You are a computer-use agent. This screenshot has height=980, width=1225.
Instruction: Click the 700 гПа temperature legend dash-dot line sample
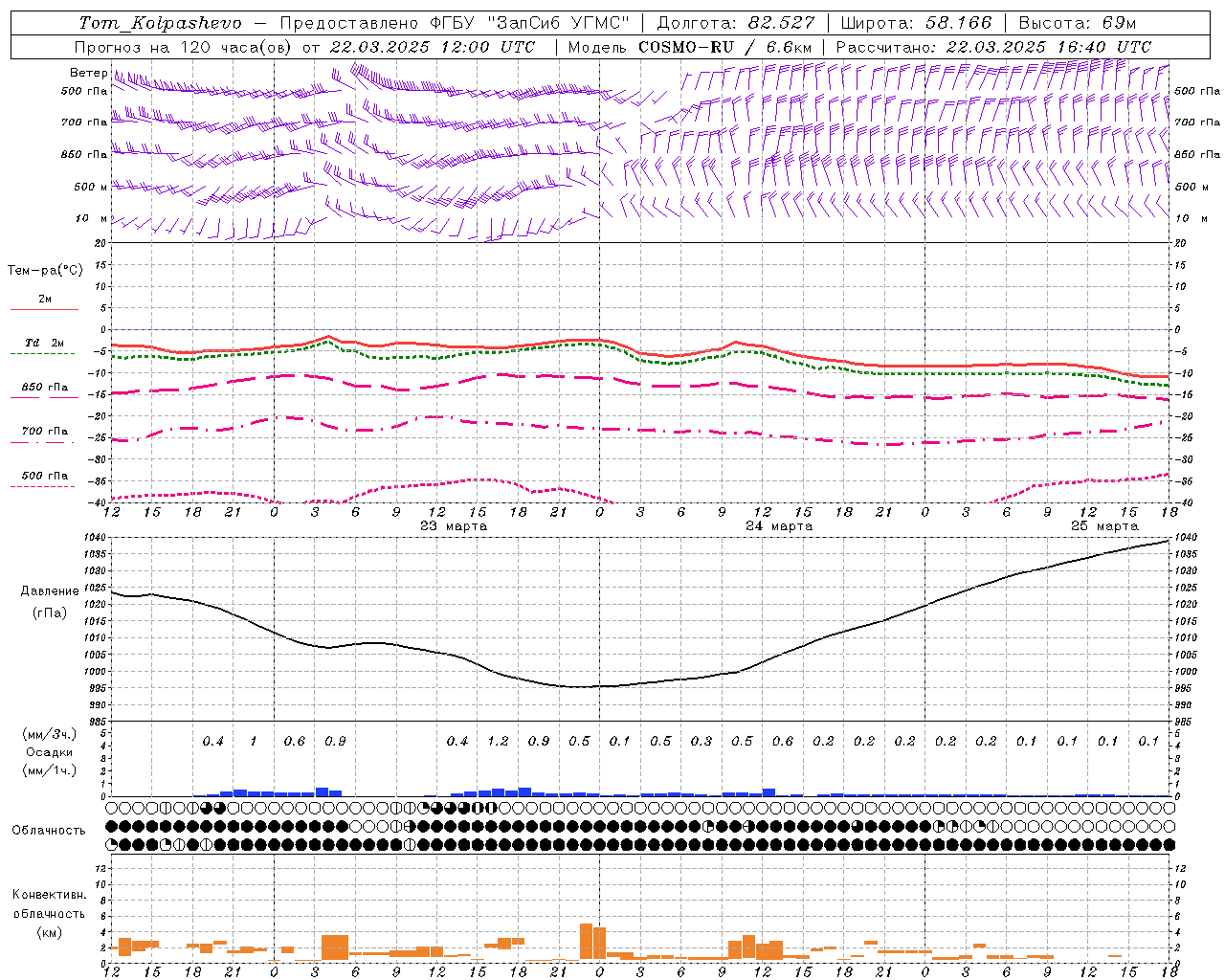click(x=43, y=442)
